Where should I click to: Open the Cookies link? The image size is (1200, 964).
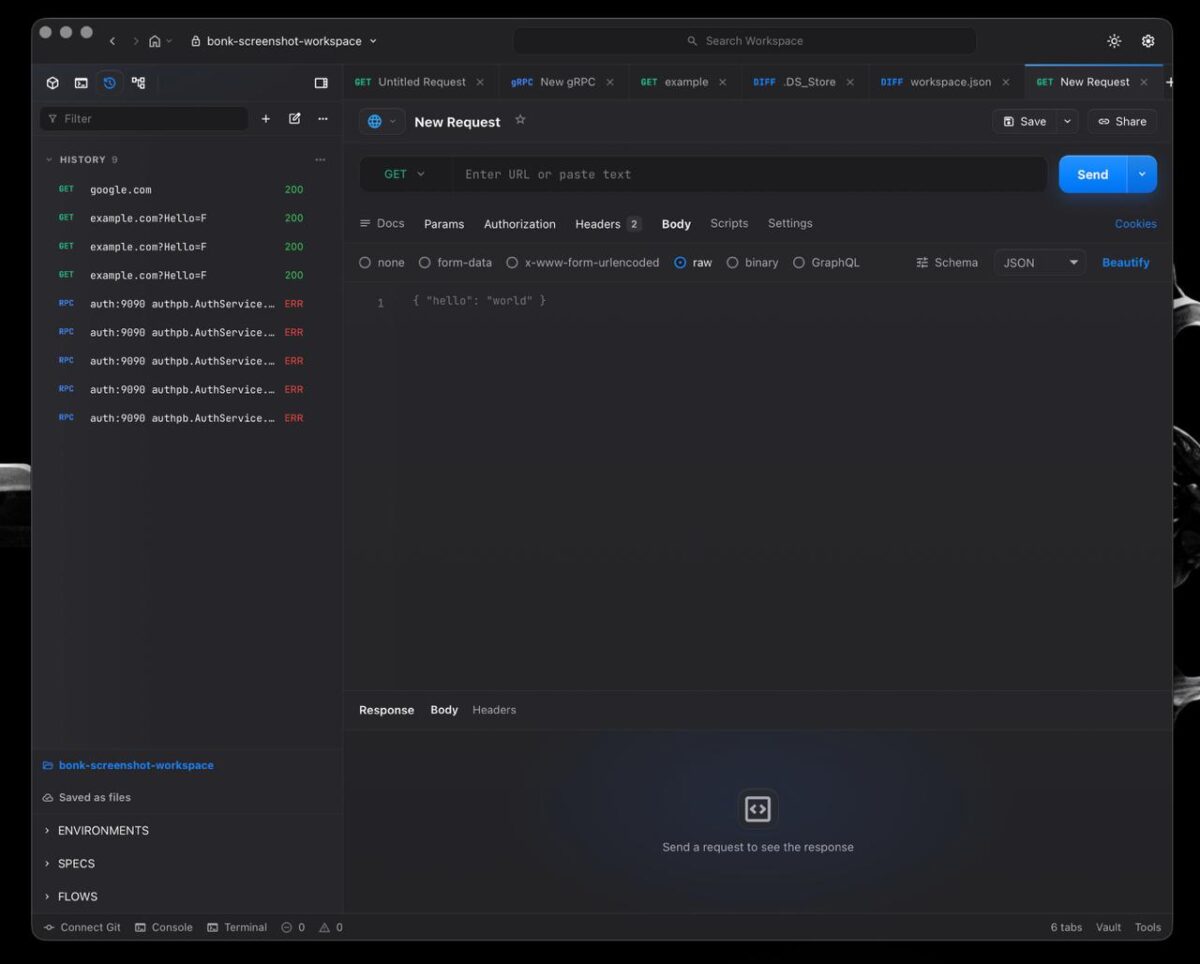tap(1136, 224)
